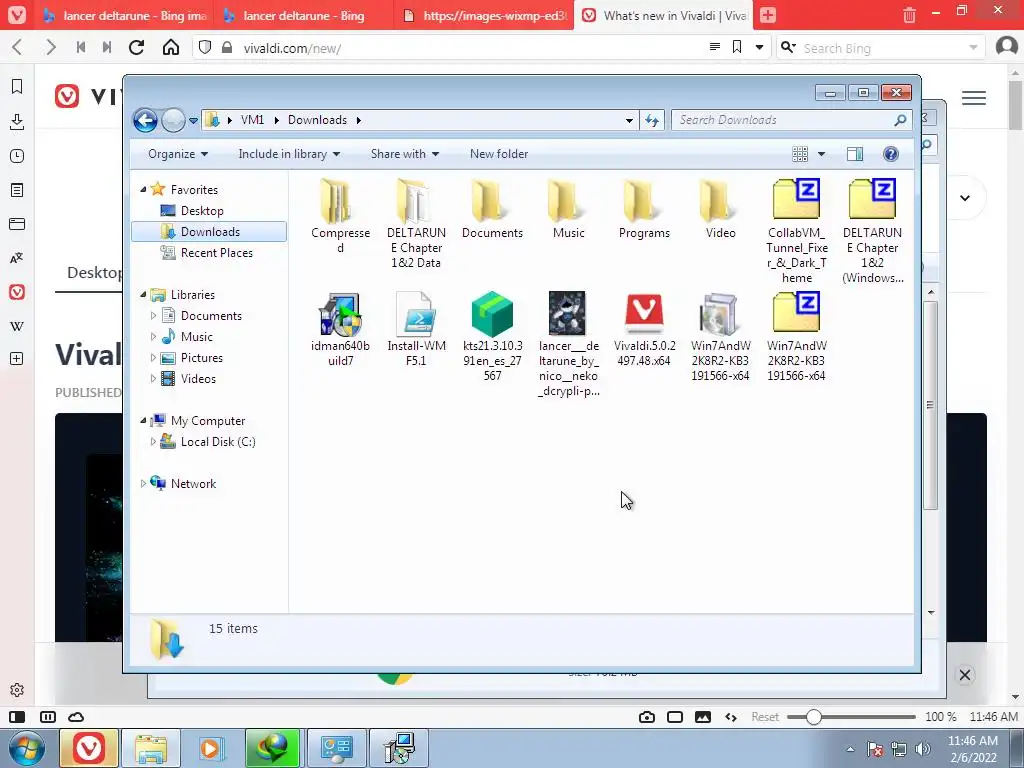Open the Compressed folder
Screen dimensions: 1024x768
point(340,216)
